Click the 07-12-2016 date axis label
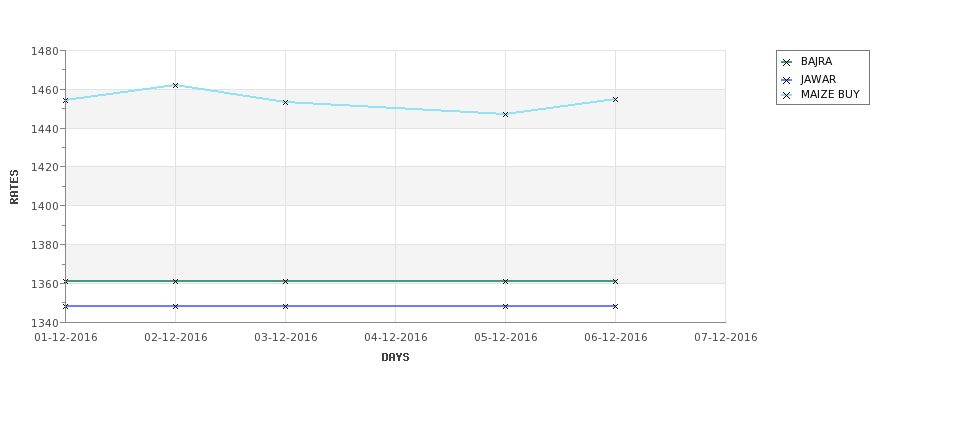Viewport: 975px width, 429px height. pos(726,338)
